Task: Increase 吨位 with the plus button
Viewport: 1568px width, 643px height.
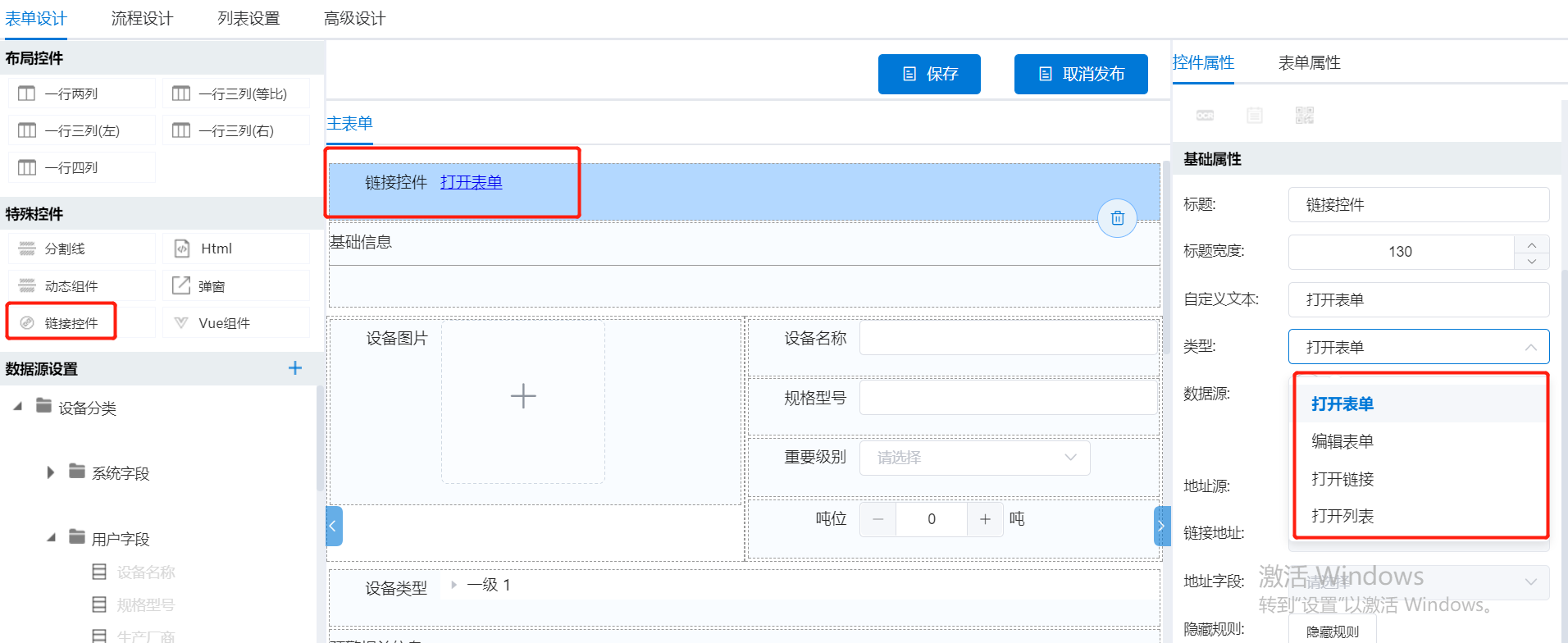Action: (985, 519)
